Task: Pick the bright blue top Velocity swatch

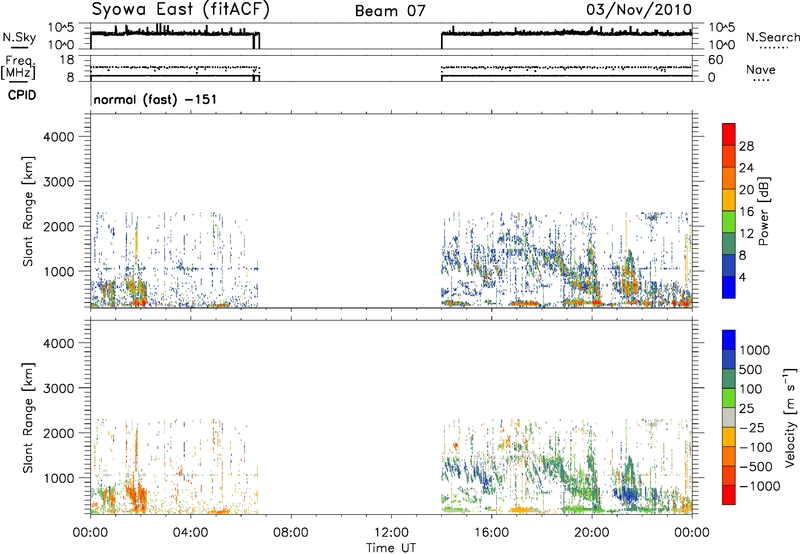Action: pyautogui.click(x=729, y=340)
